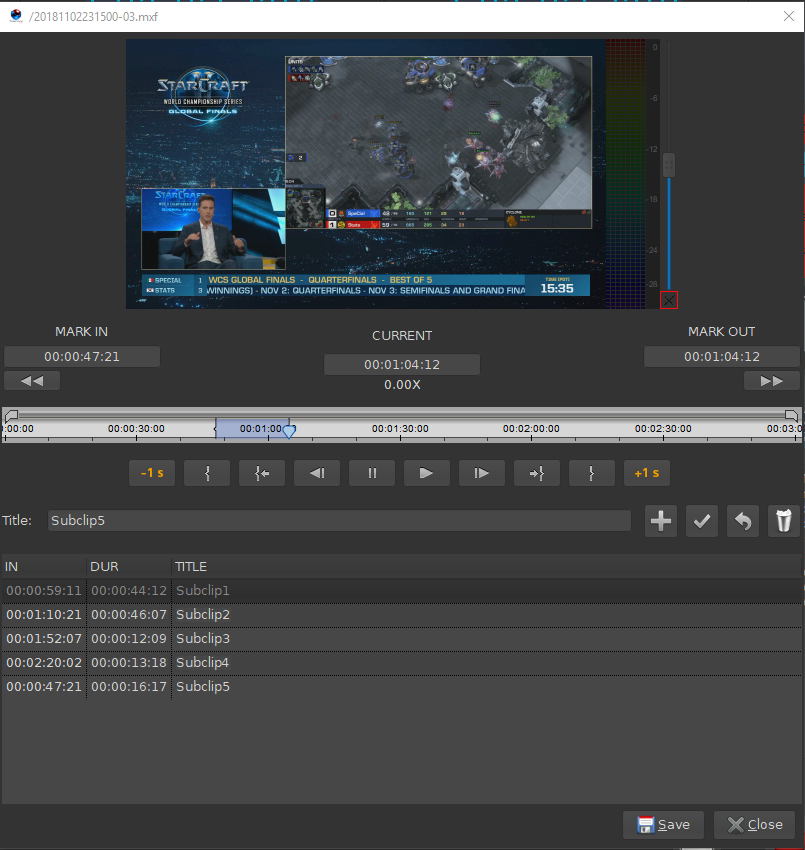Click the 00:01:30:00 mark on timeline ruler
The width and height of the screenshot is (805, 850).
point(400,429)
